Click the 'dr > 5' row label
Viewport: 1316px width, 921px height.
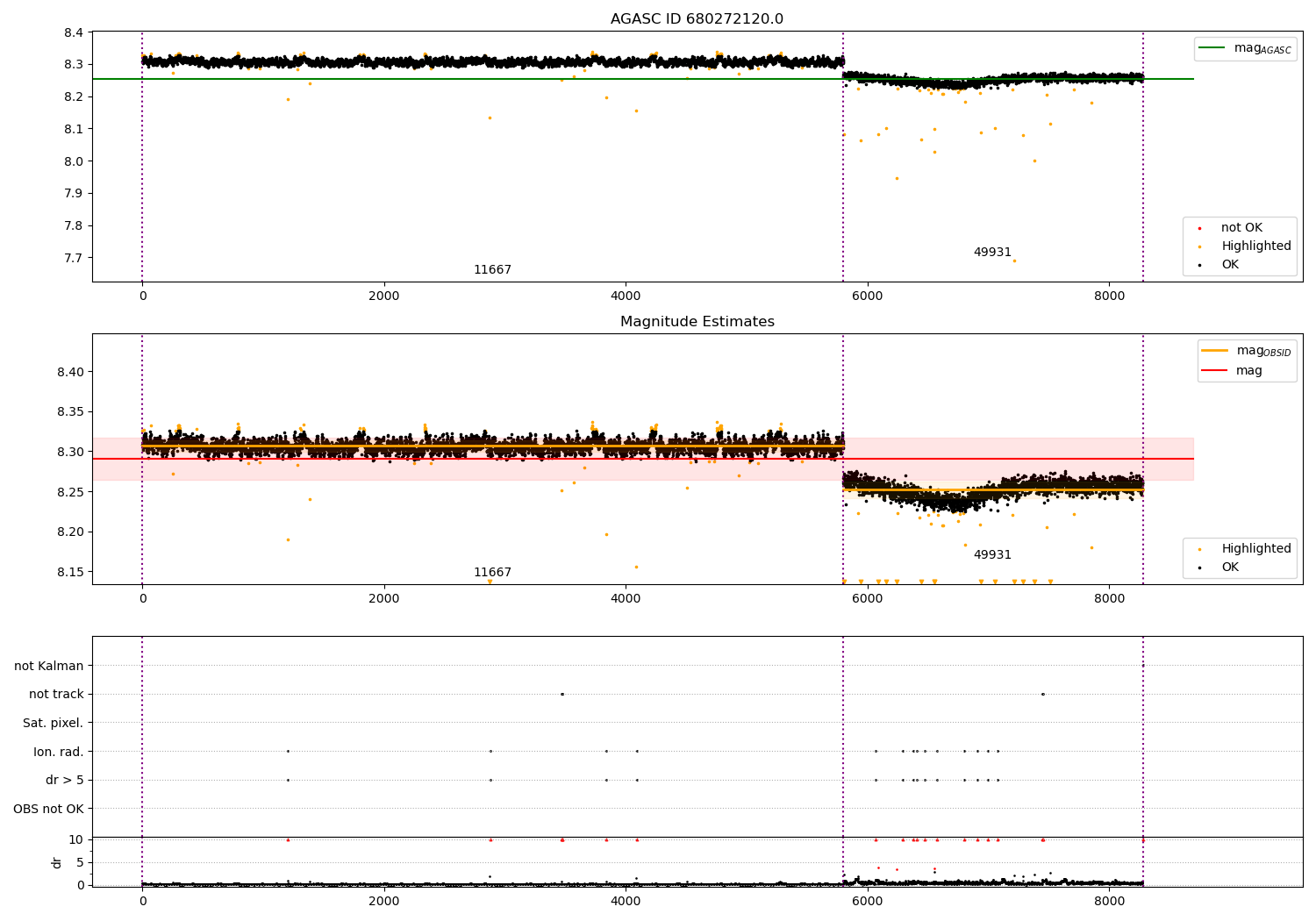pyautogui.click(x=65, y=781)
